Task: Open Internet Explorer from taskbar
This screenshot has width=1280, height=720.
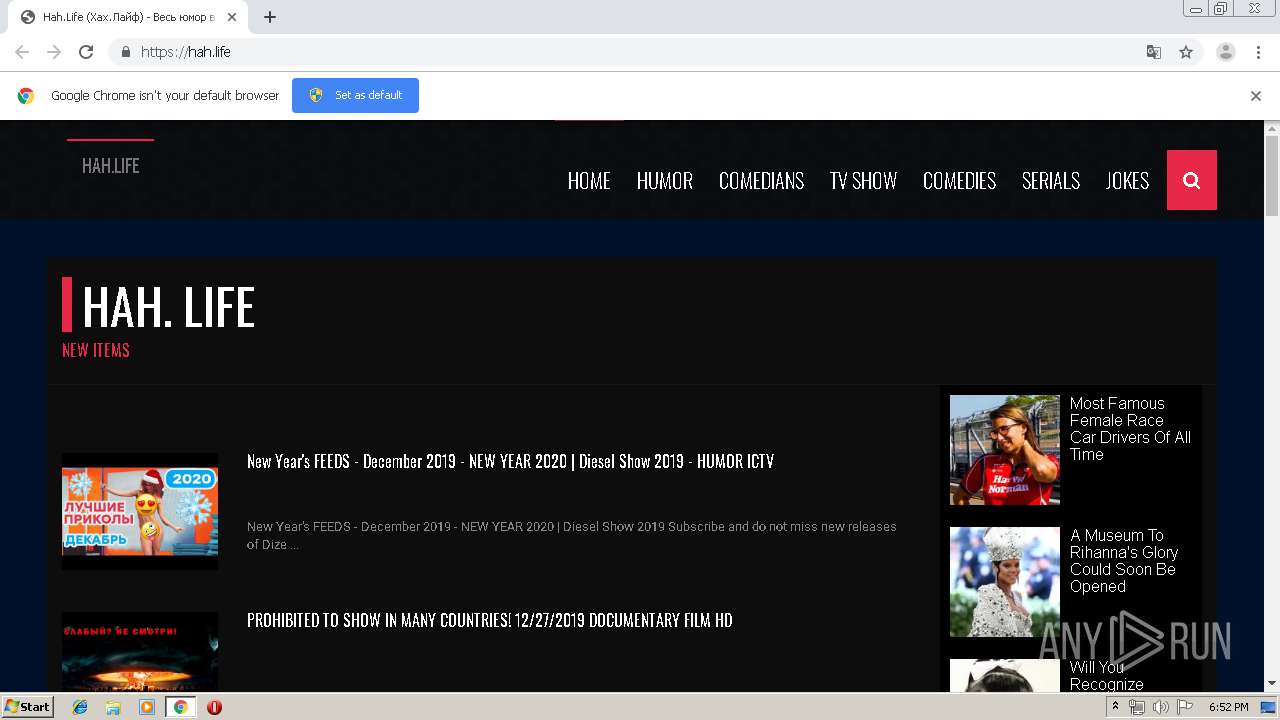Action: coord(80,707)
